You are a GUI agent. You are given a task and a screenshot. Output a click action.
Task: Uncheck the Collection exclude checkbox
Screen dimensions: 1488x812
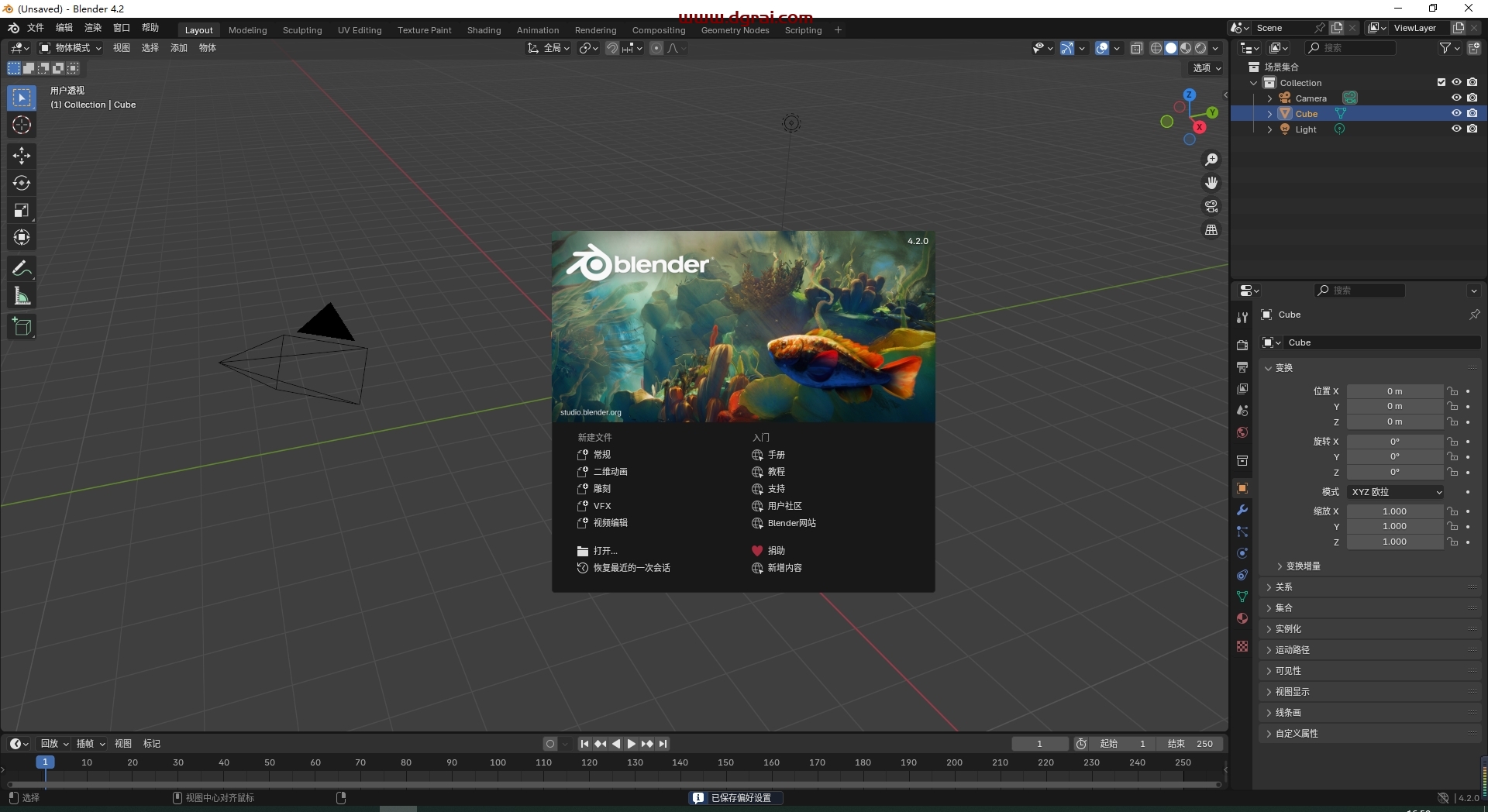pos(1441,82)
